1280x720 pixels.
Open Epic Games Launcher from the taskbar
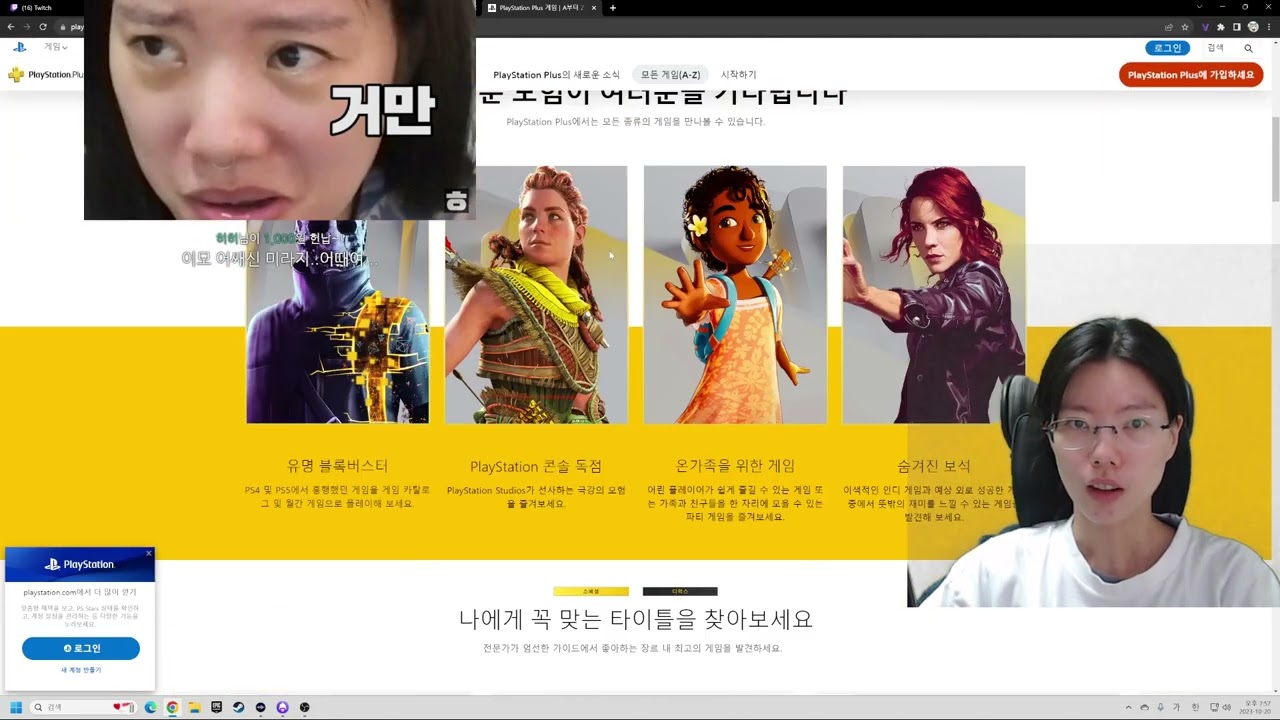pos(216,707)
